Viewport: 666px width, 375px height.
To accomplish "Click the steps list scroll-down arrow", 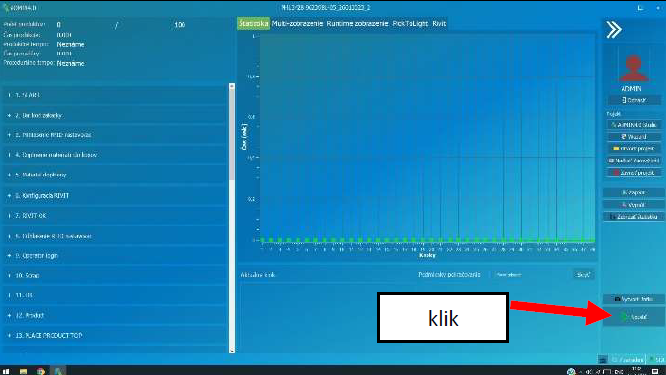I will coord(231,350).
